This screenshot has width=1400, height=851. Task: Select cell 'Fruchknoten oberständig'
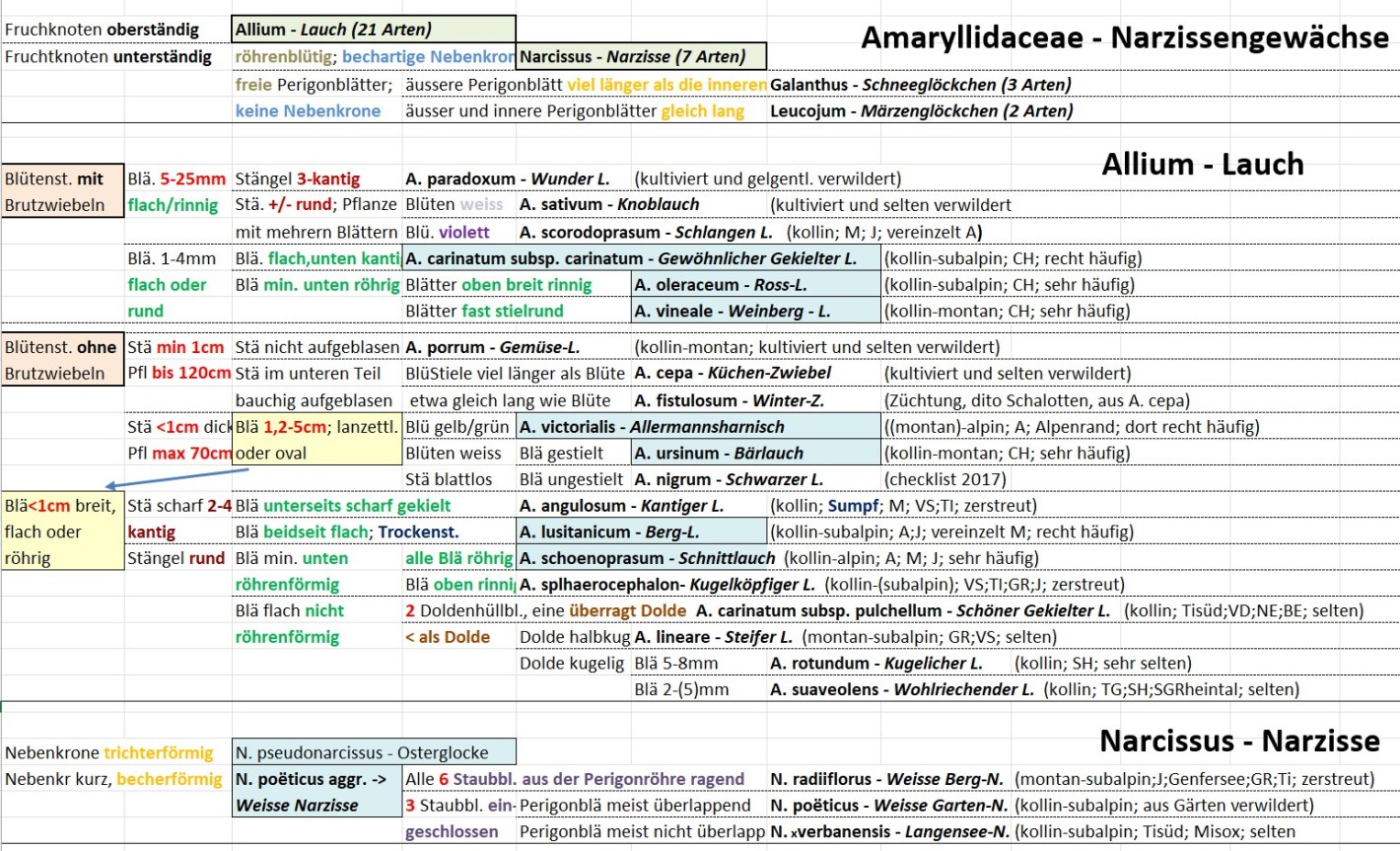click(x=102, y=30)
